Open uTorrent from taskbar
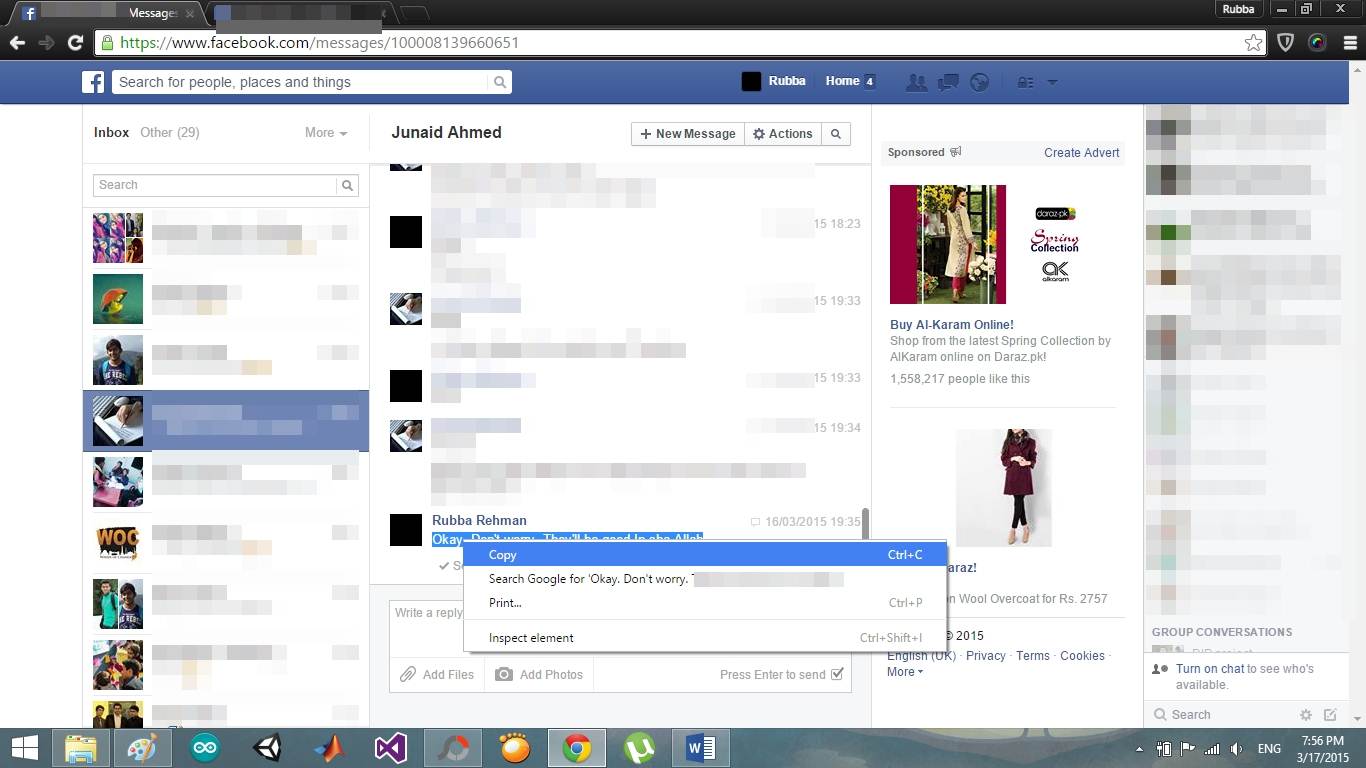The image size is (1366, 768). [639, 748]
